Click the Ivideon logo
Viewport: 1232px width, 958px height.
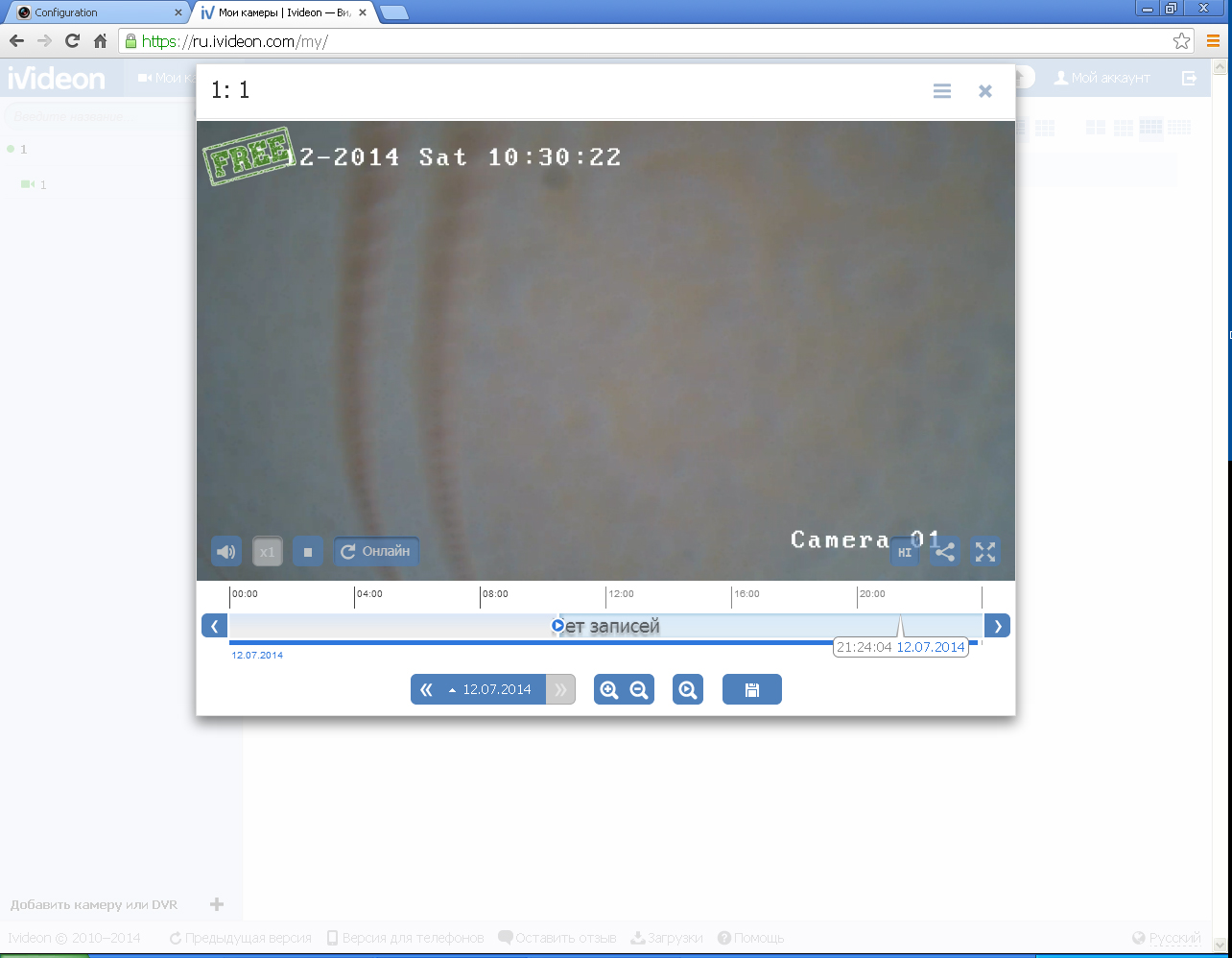click(57, 78)
